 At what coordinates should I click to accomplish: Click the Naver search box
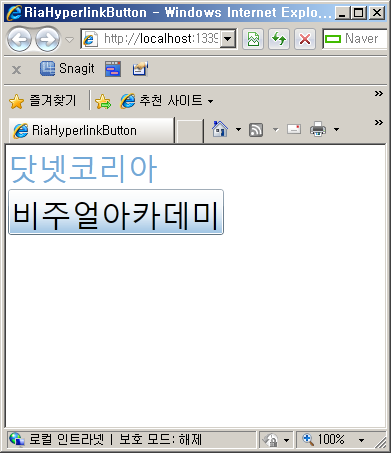[x=355, y=39]
